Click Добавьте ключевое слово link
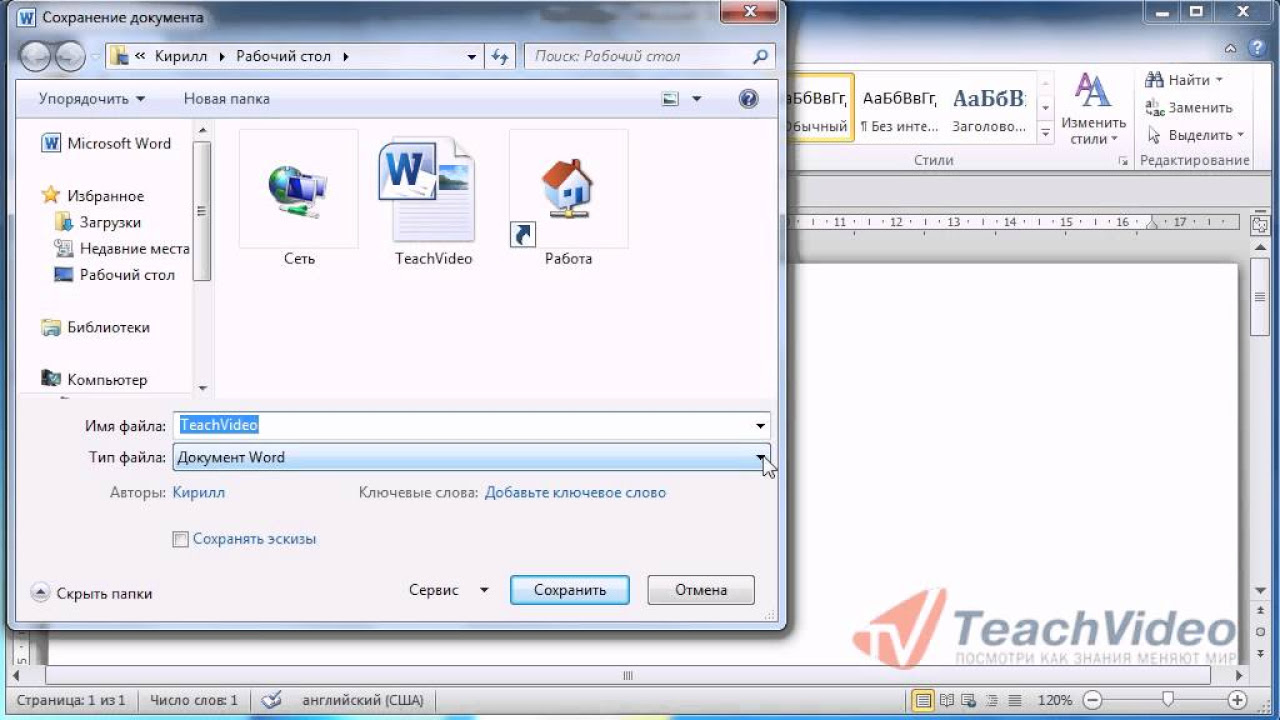The height and width of the screenshot is (720, 1280). (x=575, y=492)
